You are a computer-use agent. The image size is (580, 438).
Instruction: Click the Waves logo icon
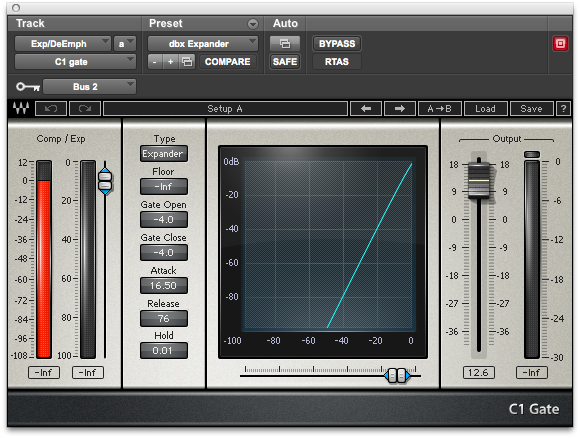(21, 108)
